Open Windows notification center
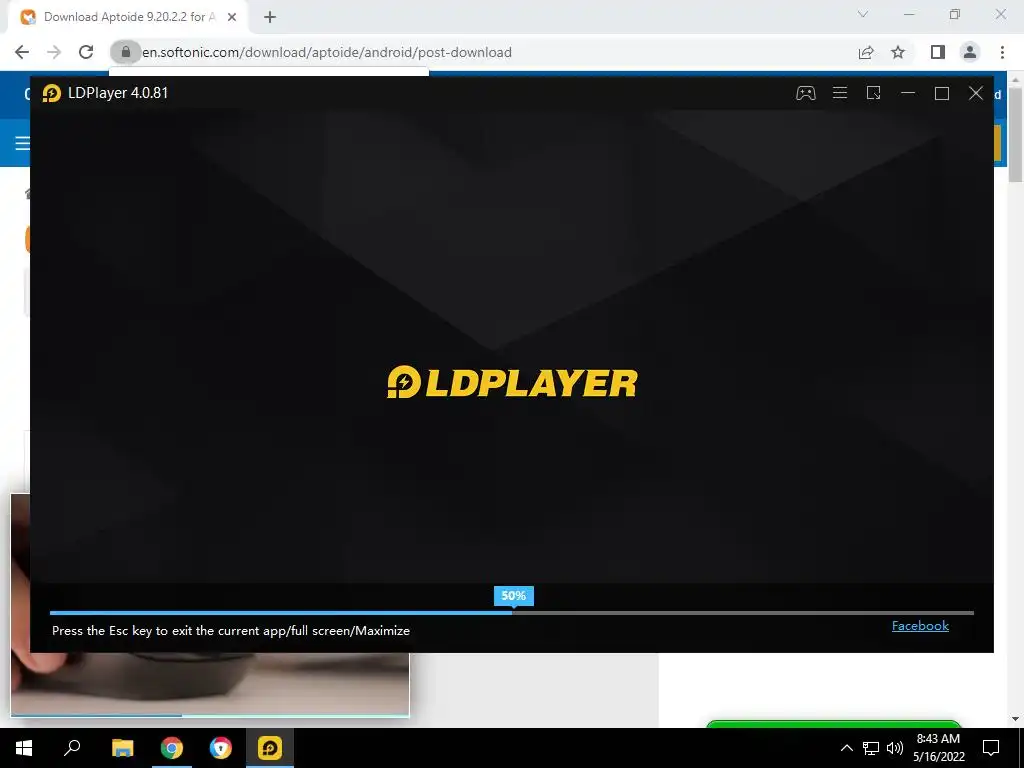This screenshot has height=768, width=1024. (x=991, y=748)
